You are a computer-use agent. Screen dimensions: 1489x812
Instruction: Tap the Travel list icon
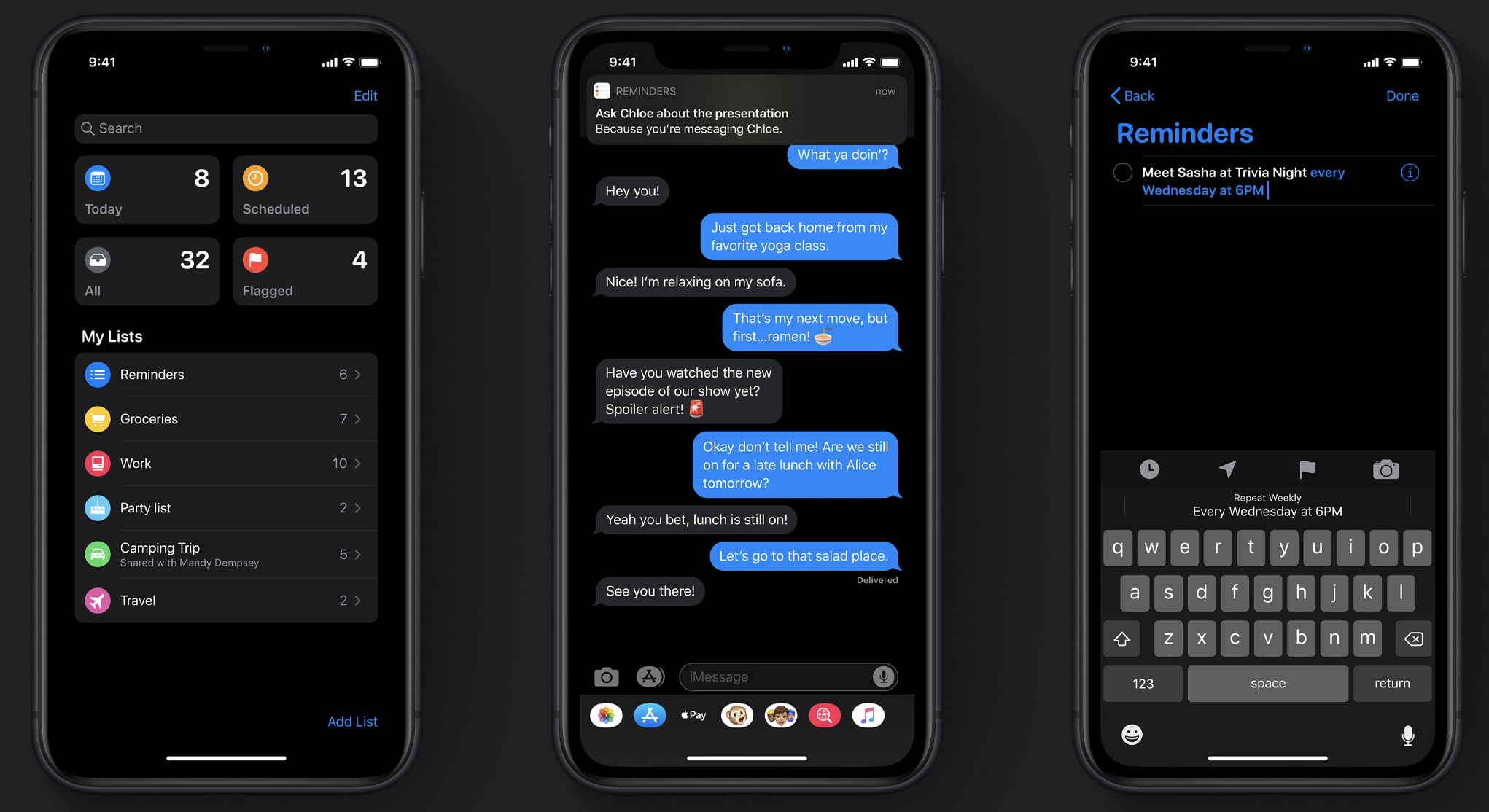[x=95, y=599]
